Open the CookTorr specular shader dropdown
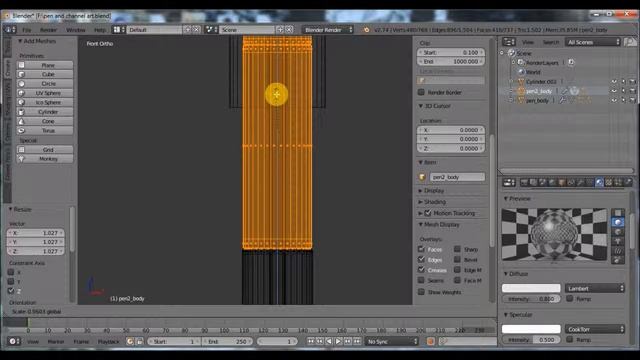Viewport: 640px width, 360px height. coord(595,329)
